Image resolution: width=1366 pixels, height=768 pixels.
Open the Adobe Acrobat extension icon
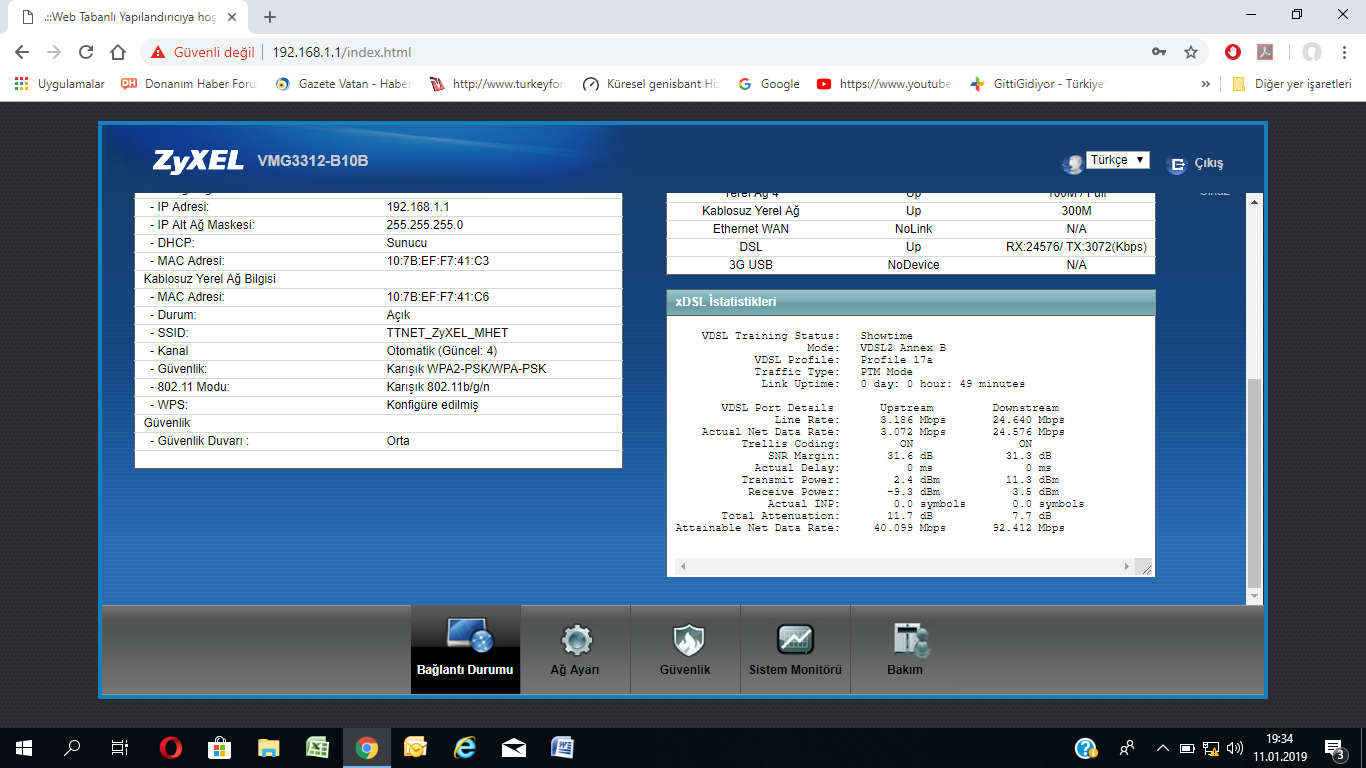click(x=1264, y=52)
